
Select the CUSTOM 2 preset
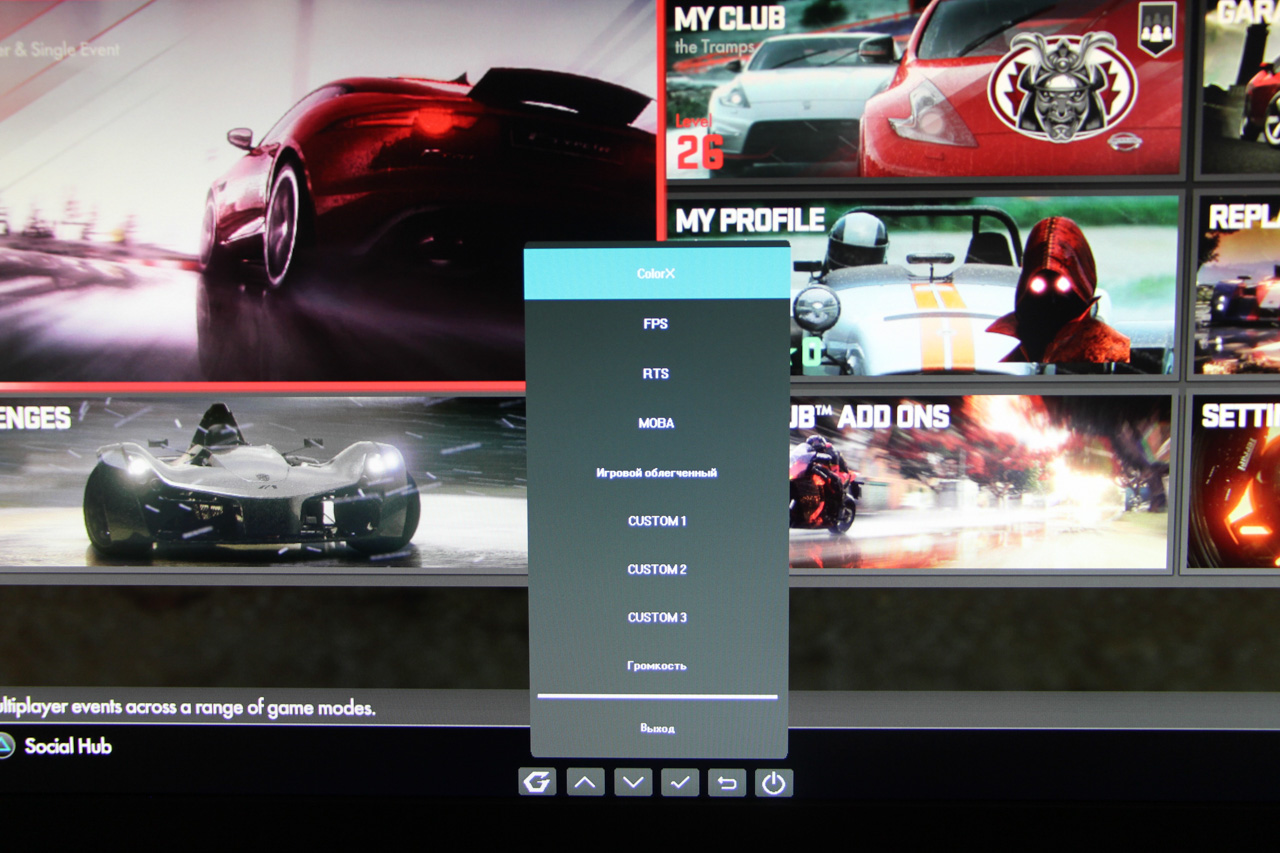tap(657, 569)
